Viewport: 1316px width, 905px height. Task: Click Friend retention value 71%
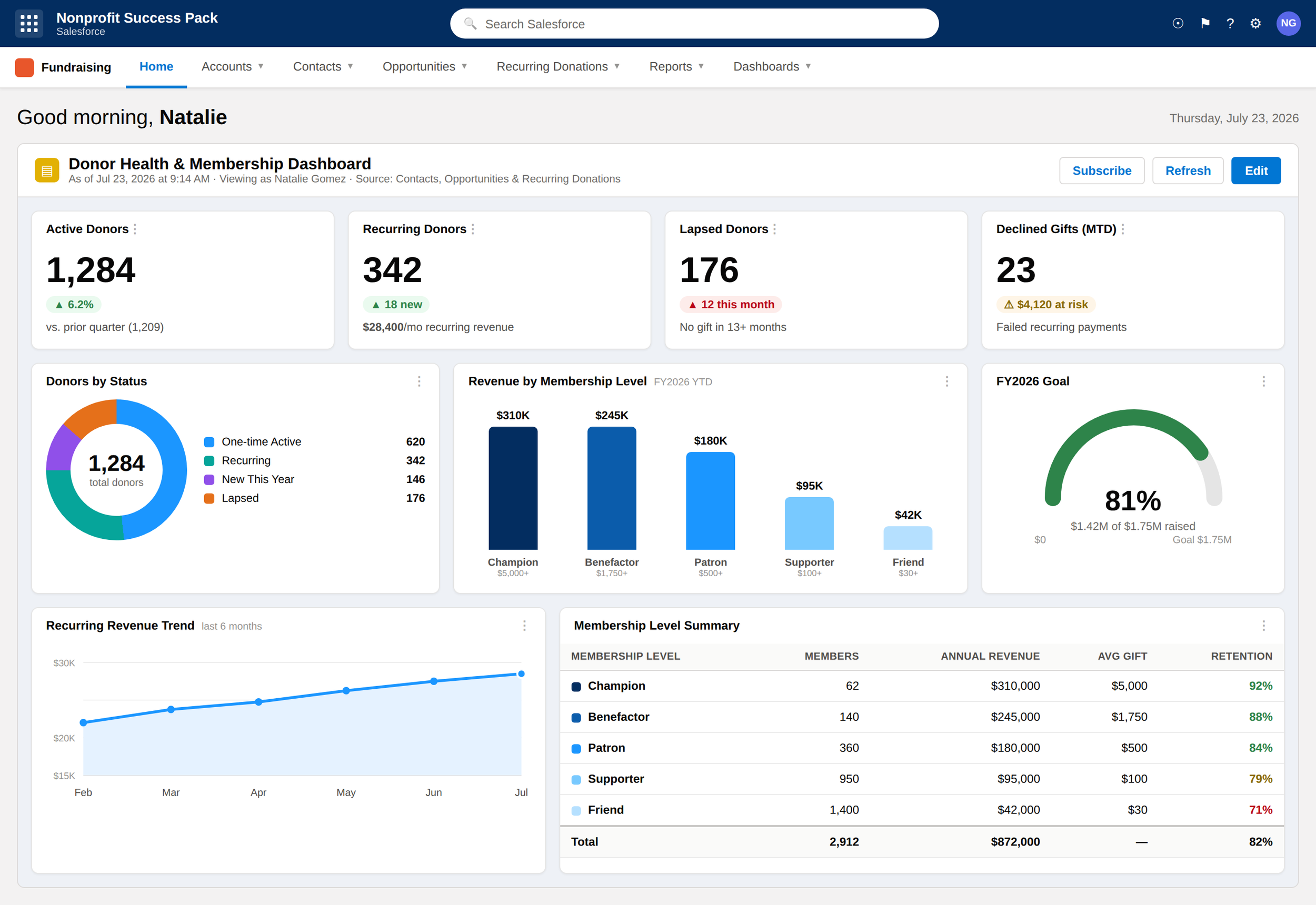tap(1260, 810)
